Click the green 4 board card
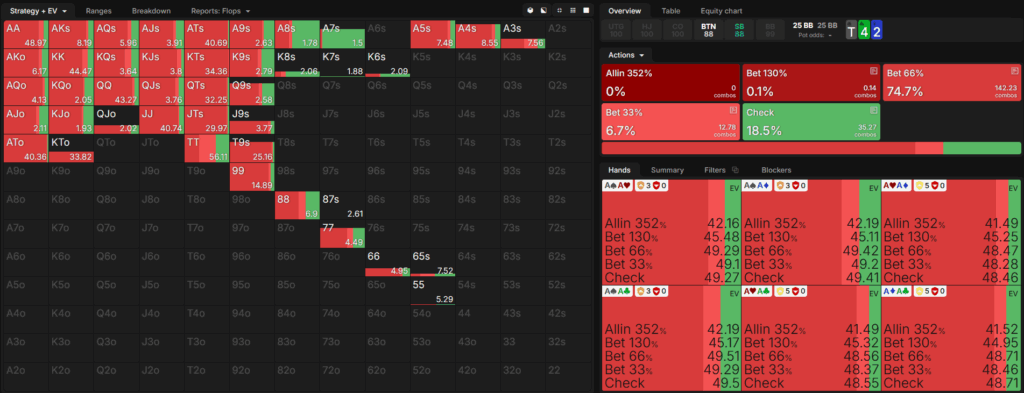Image resolution: width=1024 pixels, height=393 pixels. pyautogui.click(x=864, y=30)
